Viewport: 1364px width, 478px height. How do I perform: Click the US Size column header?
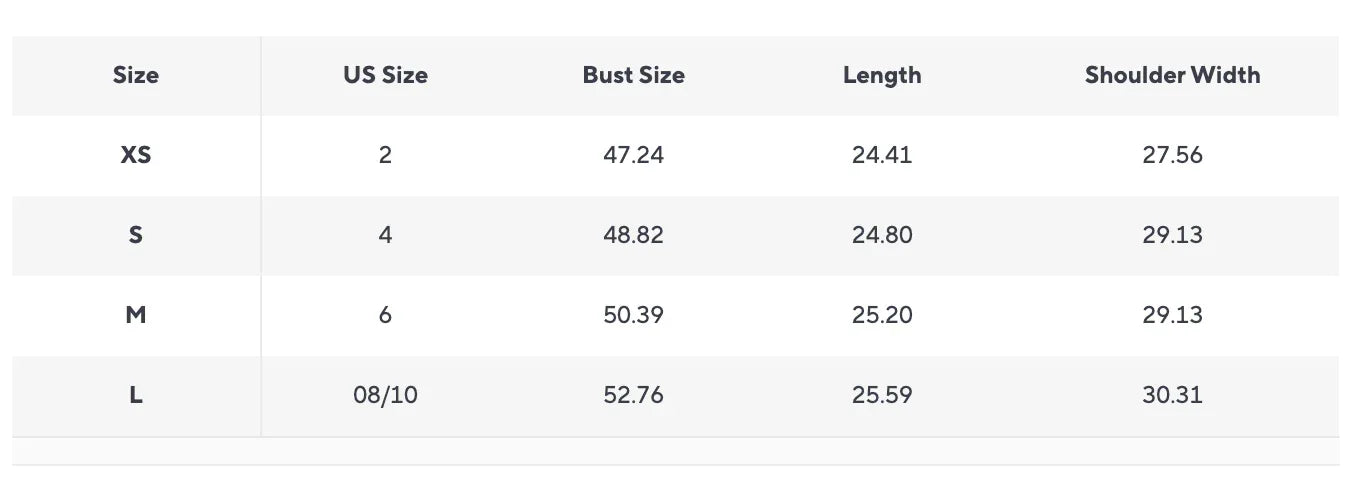click(x=385, y=75)
